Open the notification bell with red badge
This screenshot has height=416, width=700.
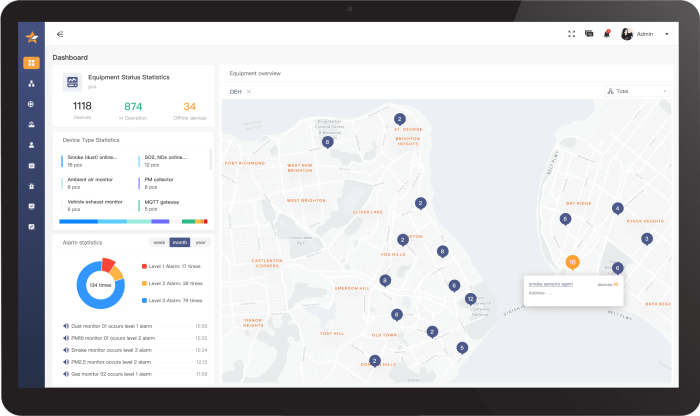[606, 34]
